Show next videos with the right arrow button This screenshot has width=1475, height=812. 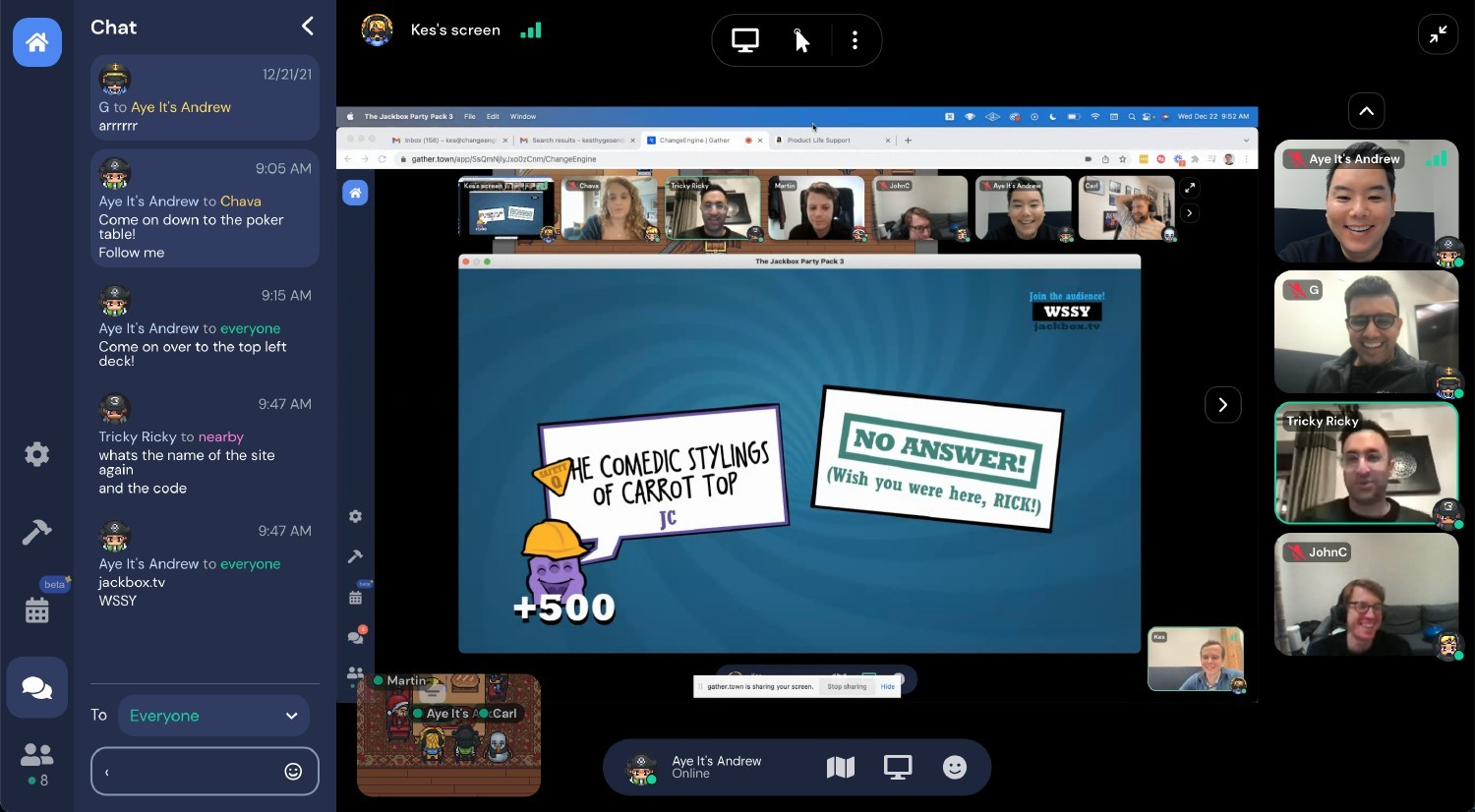1223,405
